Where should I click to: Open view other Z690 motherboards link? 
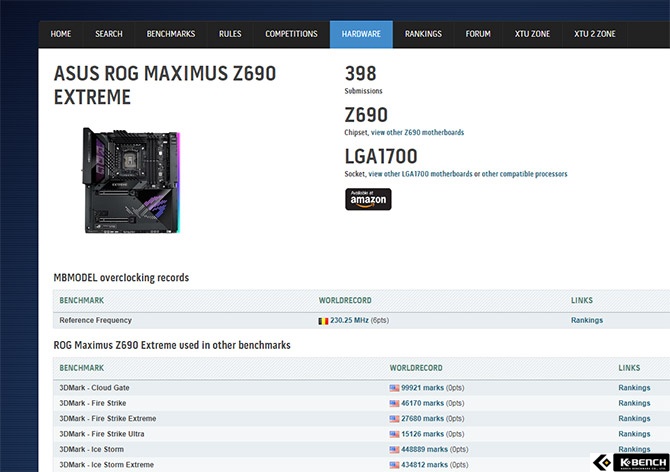[x=417, y=132]
